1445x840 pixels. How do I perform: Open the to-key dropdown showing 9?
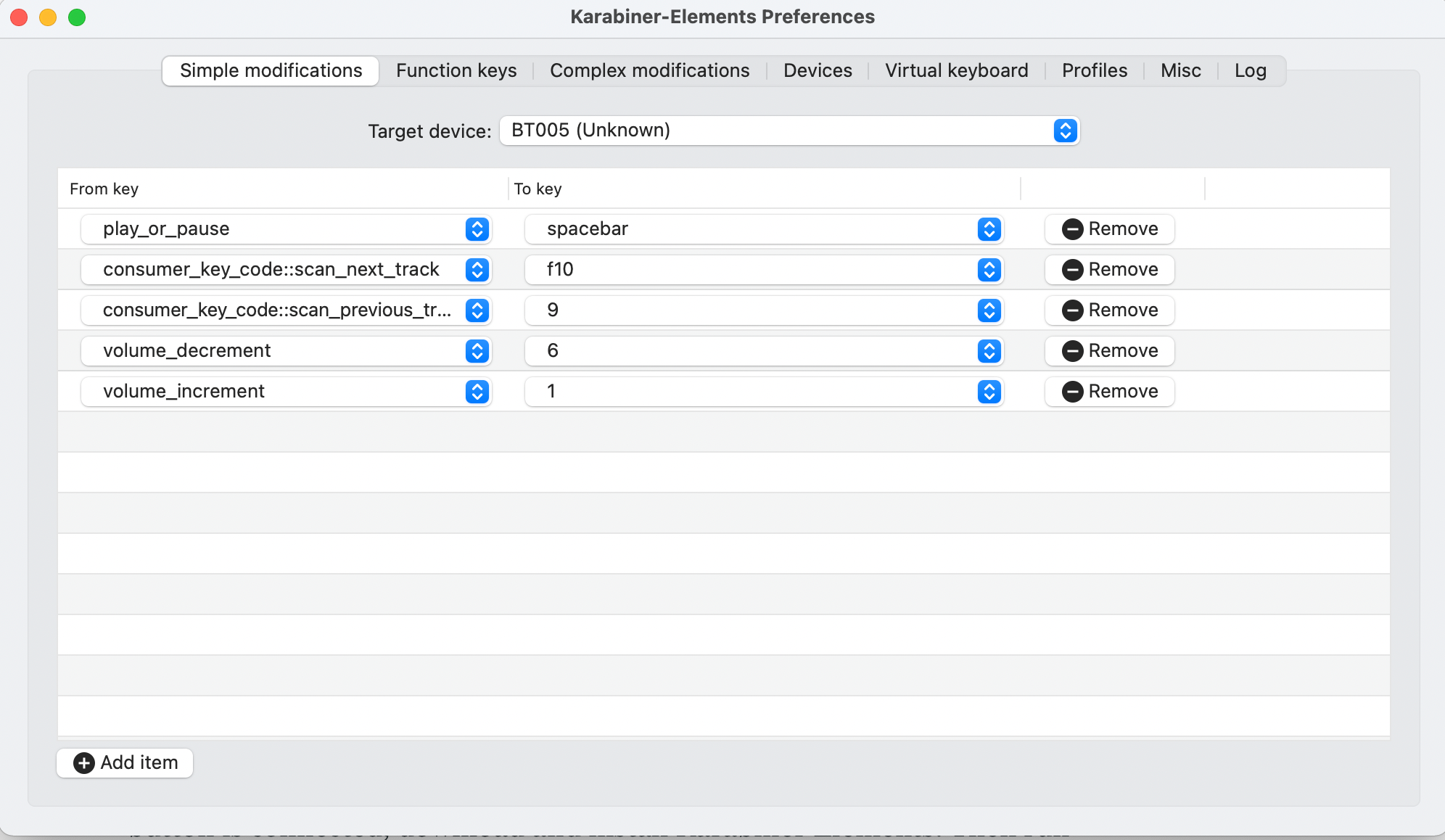[x=764, y=310]
